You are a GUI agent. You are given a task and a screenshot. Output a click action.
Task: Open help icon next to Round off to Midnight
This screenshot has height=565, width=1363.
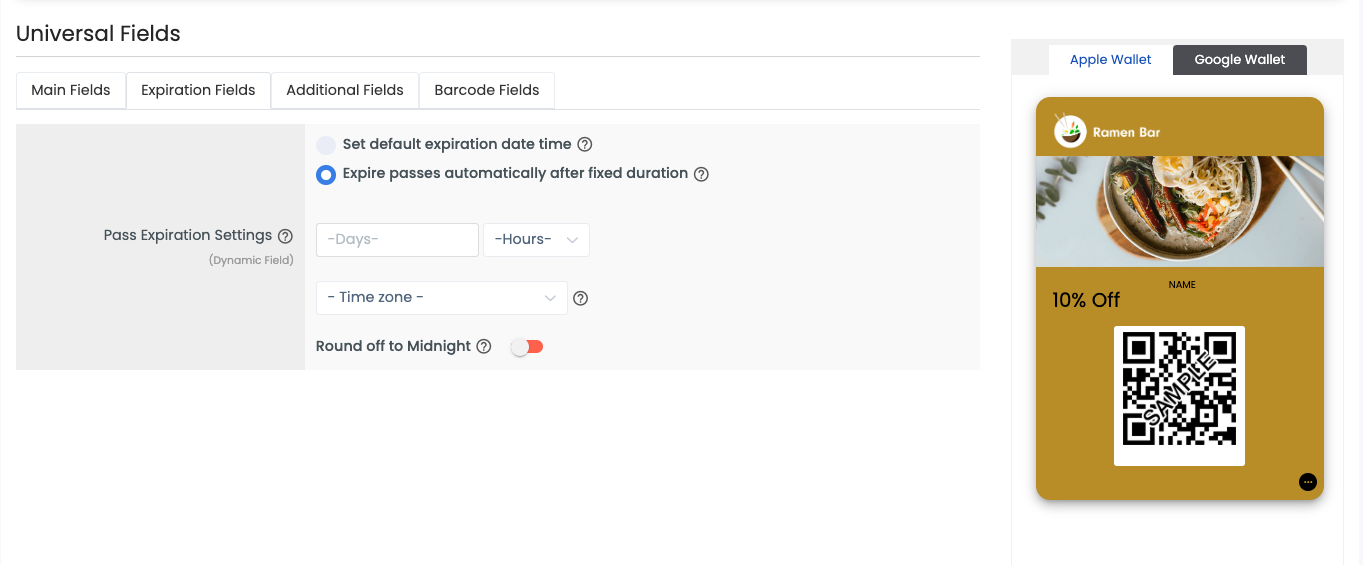484,347
